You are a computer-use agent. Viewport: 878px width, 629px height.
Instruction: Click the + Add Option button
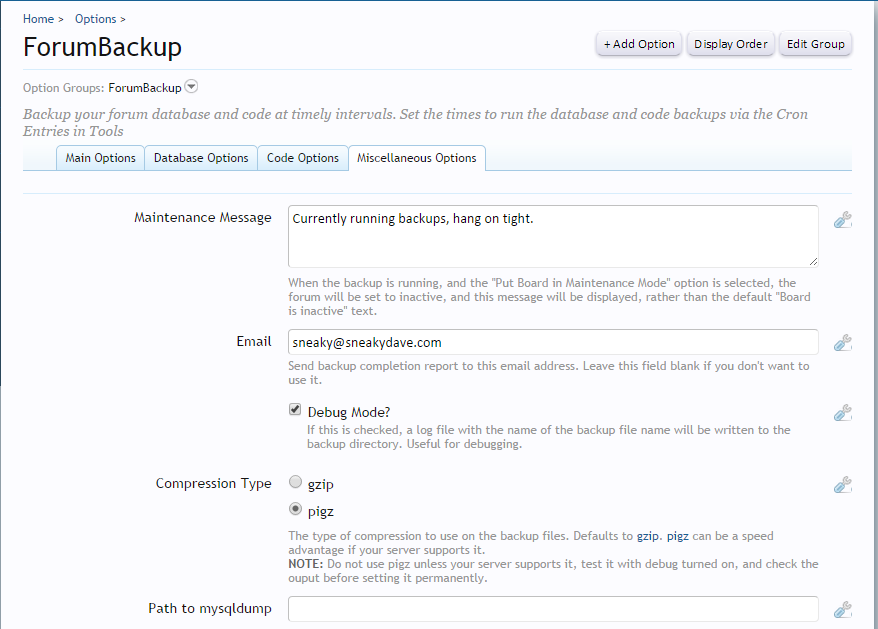(638, 43)
